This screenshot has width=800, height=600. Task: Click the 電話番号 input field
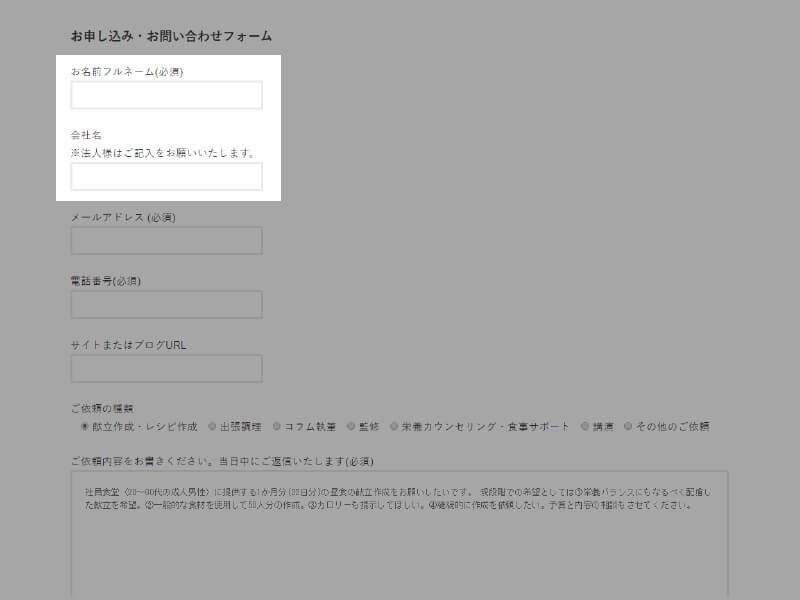pyautogui.click(x=166, y=305)
